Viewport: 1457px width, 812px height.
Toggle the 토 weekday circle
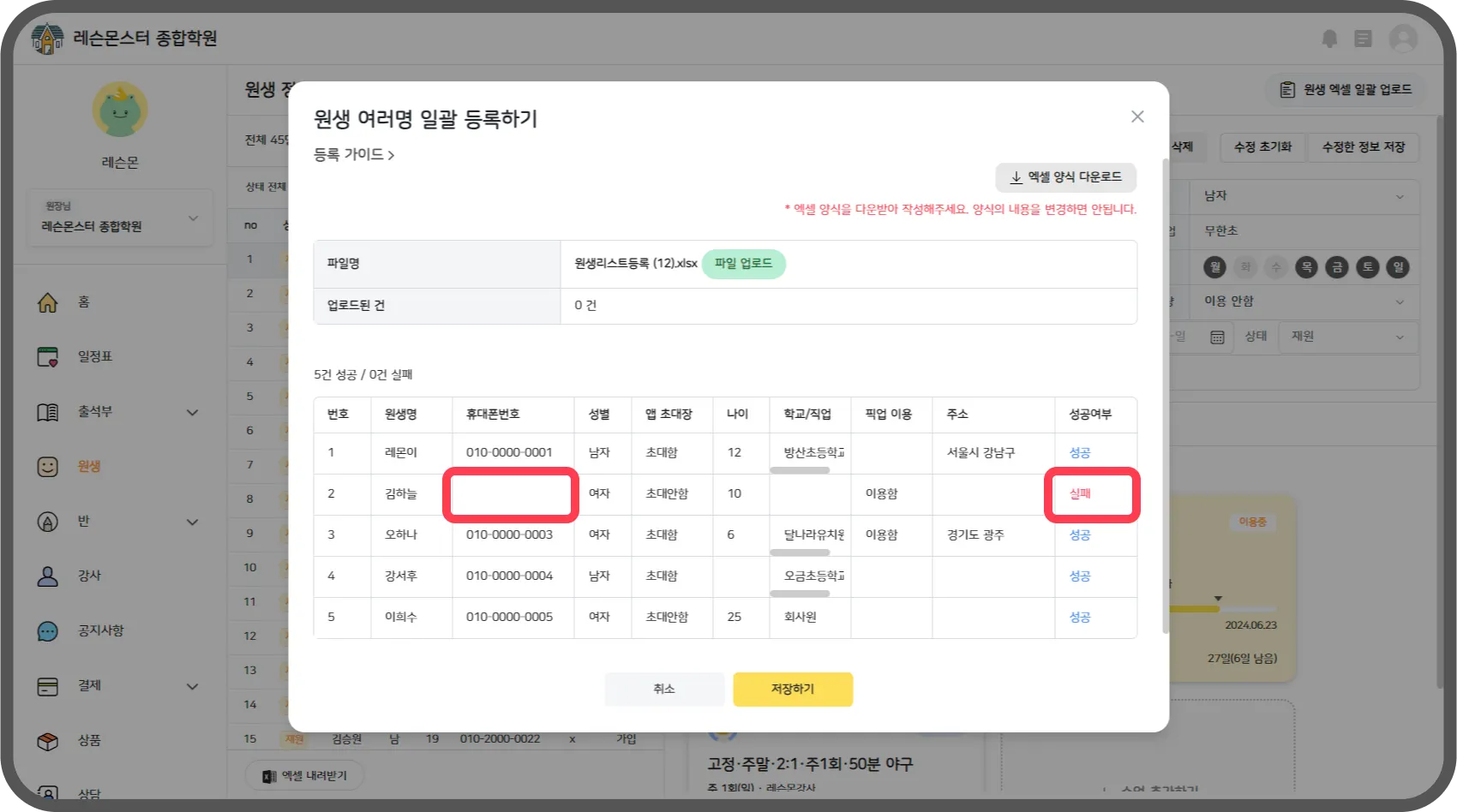click(x=1368, y=267)
